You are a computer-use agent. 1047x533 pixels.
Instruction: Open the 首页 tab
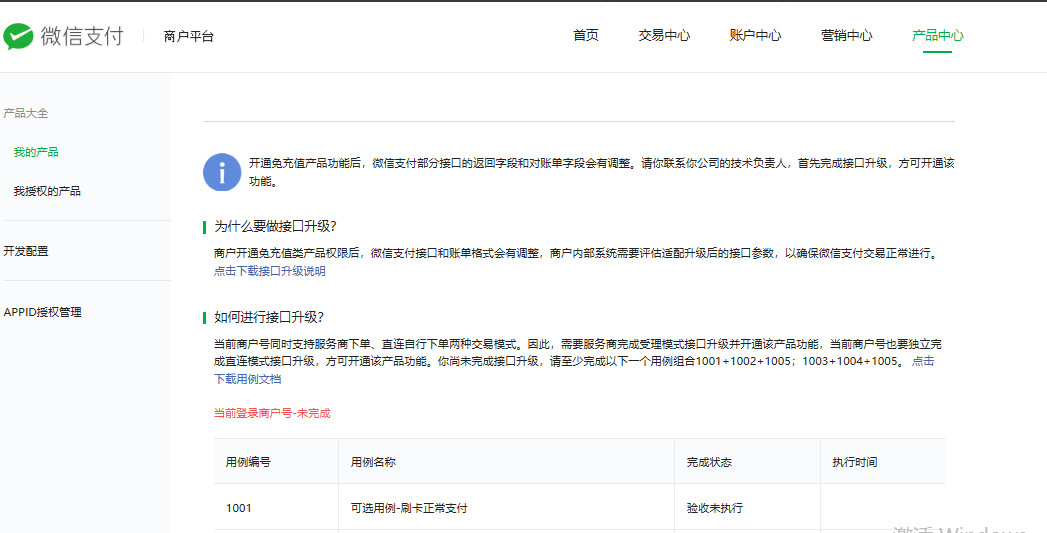click(x=586, y=35)
